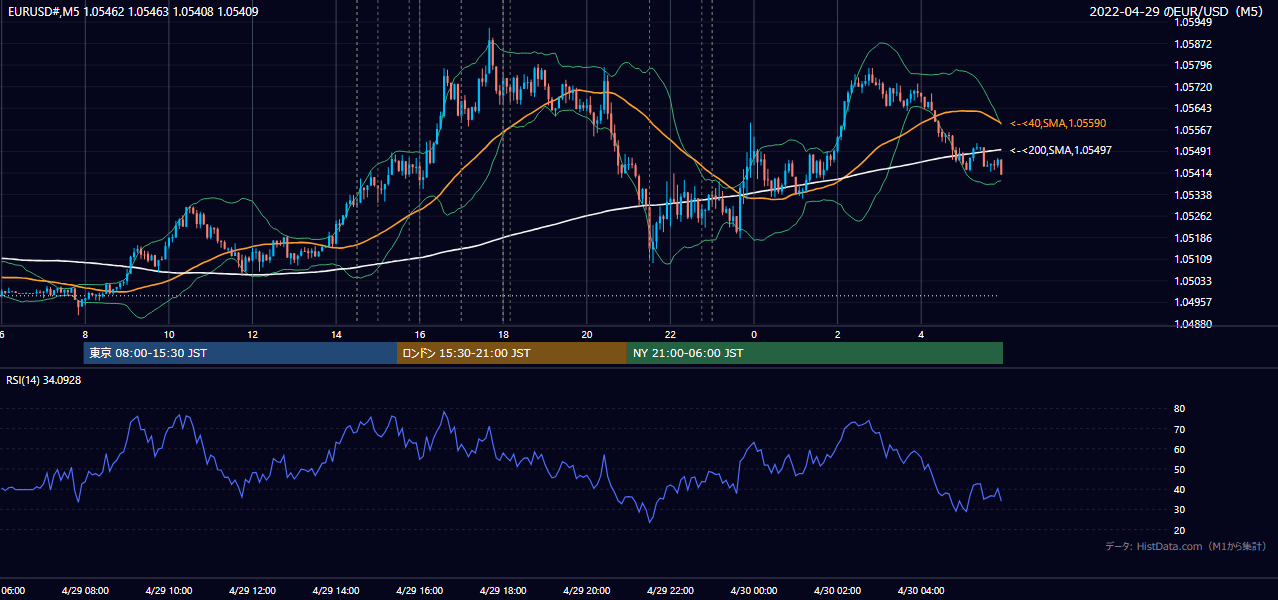Click price axis value 1.05186
The width and height of the screenshot is (1278, 600).
[x=1192, y=238]
